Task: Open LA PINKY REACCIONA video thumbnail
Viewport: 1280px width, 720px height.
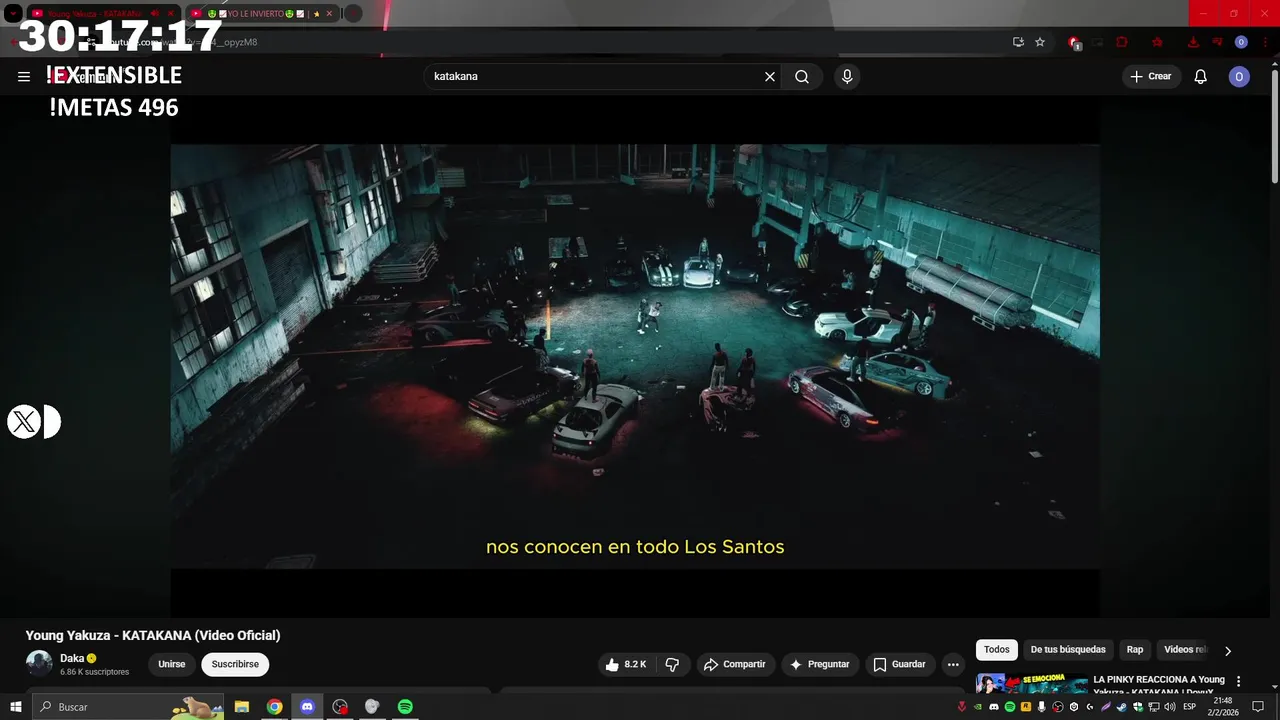Action: [x=1032, y=684]
